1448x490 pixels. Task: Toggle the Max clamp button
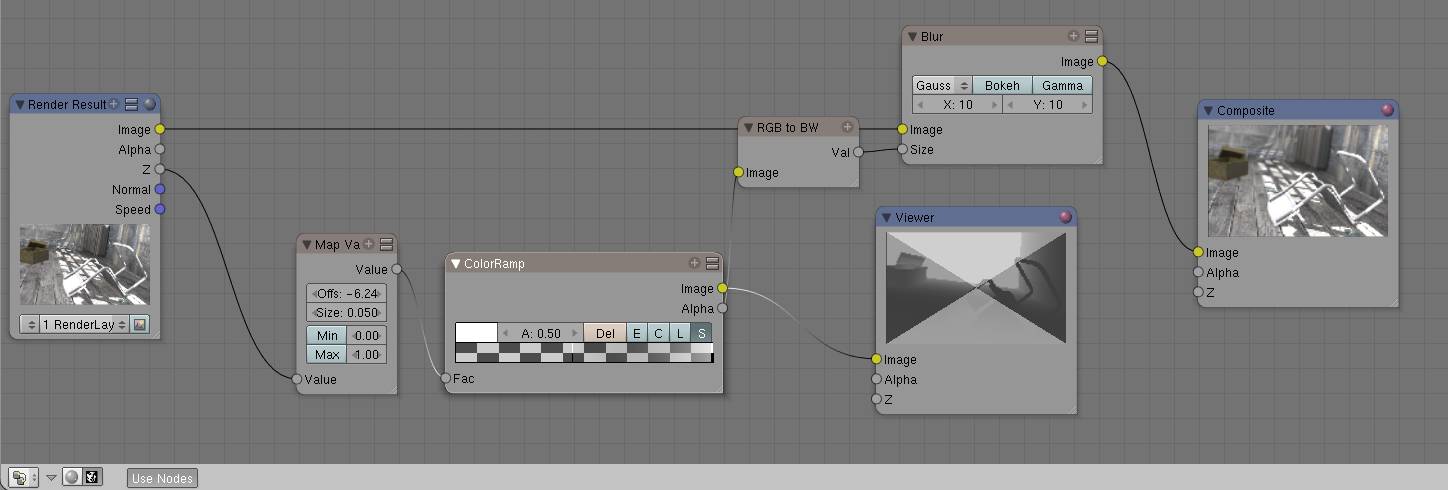tap(326, 355)
